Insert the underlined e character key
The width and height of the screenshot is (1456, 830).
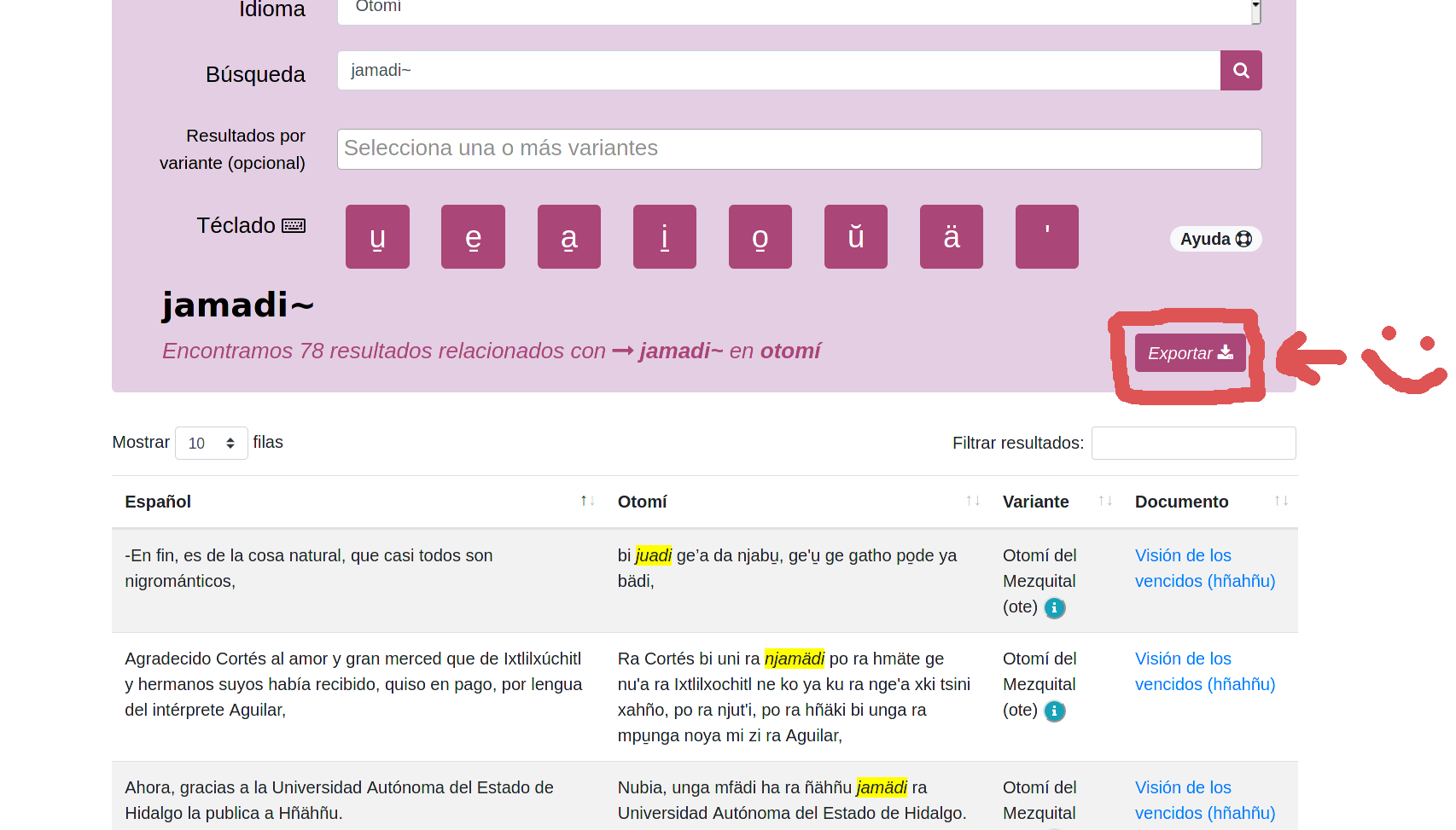click(473, 237)
